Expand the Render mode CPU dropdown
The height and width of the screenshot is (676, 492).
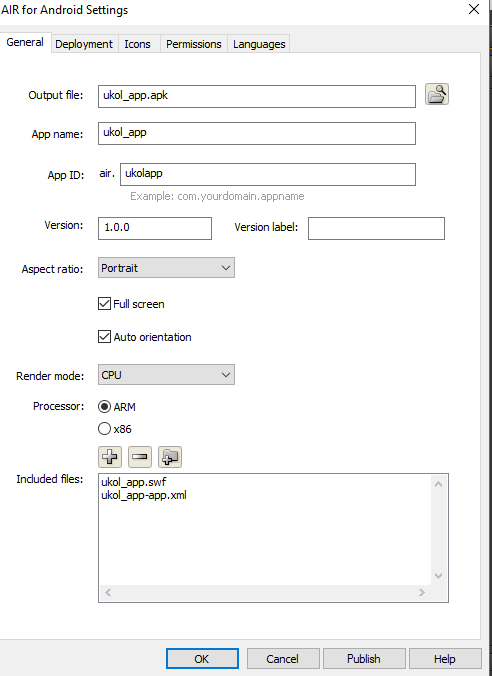pyautogui.click(x=166, y=375)
